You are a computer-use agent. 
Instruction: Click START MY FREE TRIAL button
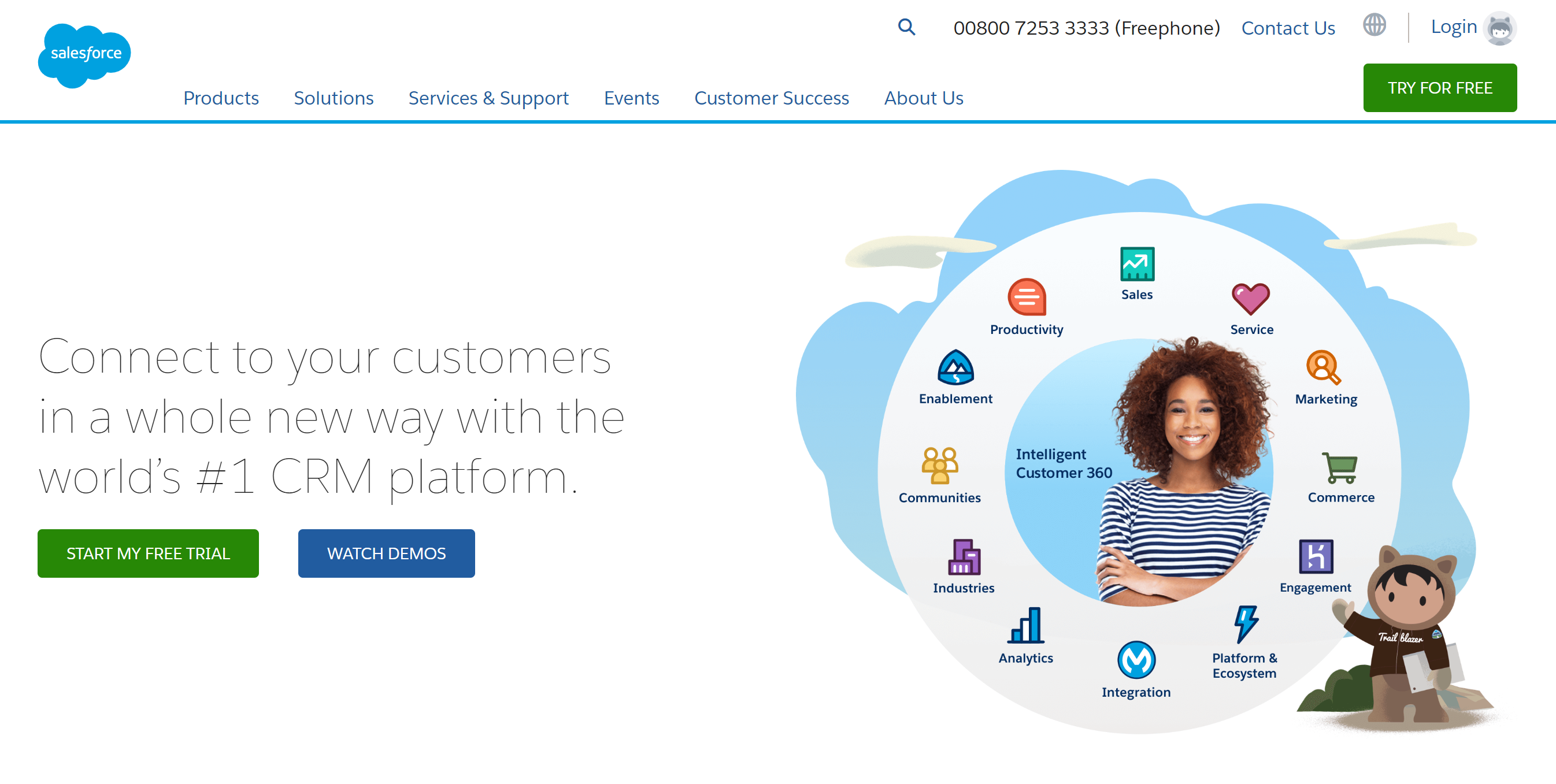point(148,553)
